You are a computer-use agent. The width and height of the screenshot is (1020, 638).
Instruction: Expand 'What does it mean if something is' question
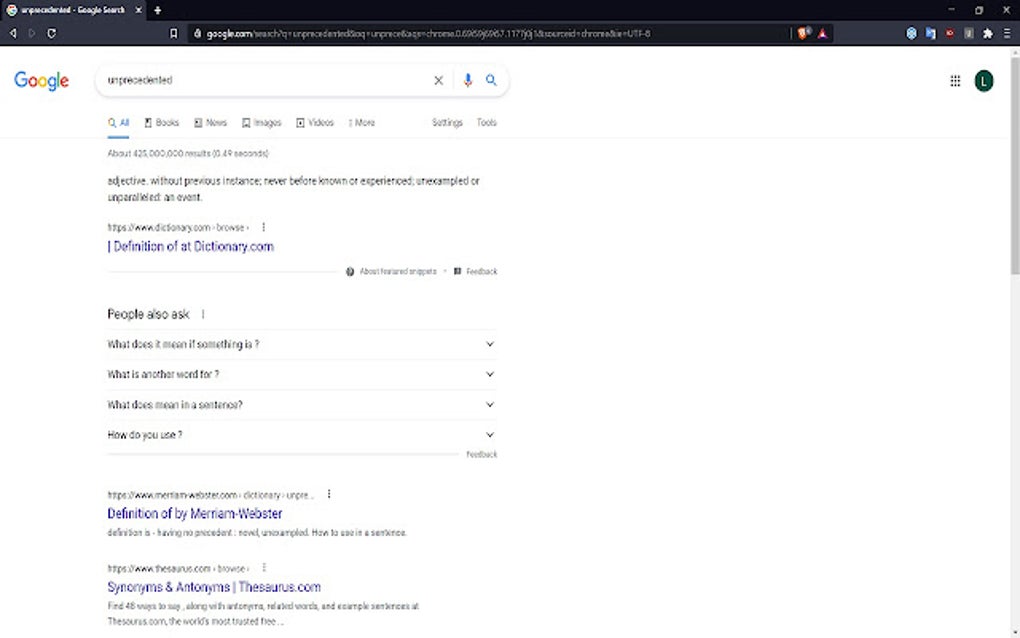pyautogui.click(x=301, y=344)
